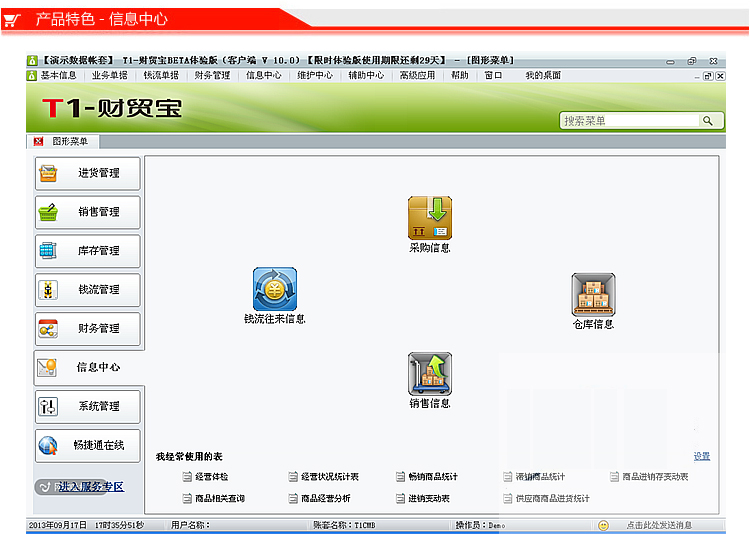
Task: Click the 财务管理 calendar icon
Action: (x=48, y=328)
